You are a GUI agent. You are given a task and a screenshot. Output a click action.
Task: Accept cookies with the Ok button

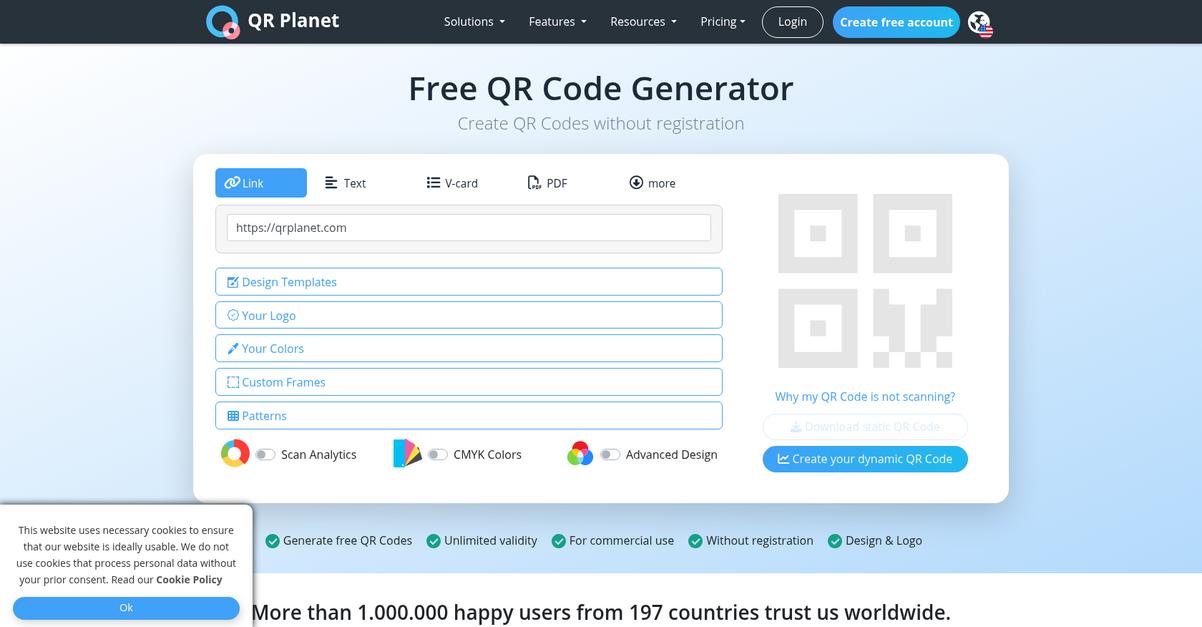point(126,607)
